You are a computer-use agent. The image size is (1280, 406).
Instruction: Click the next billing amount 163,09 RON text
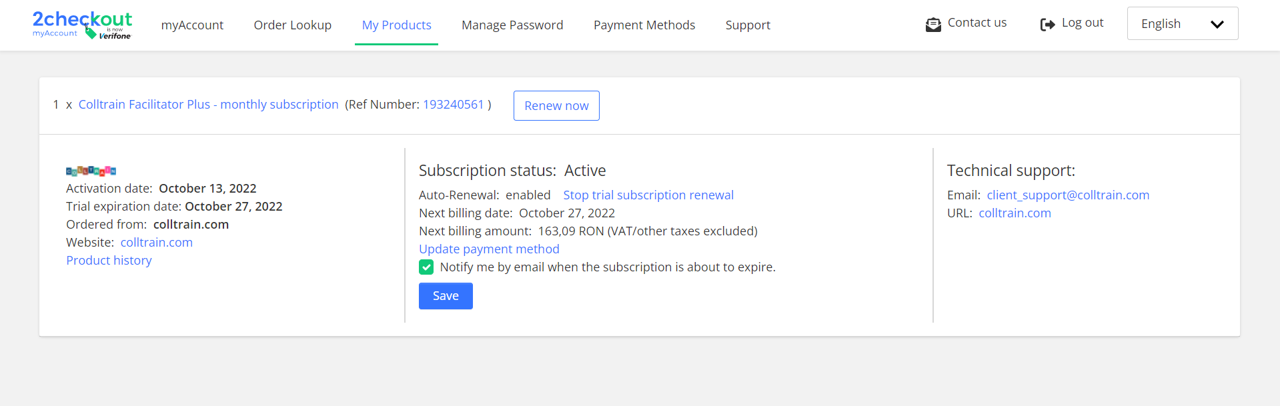pos(588,231)
